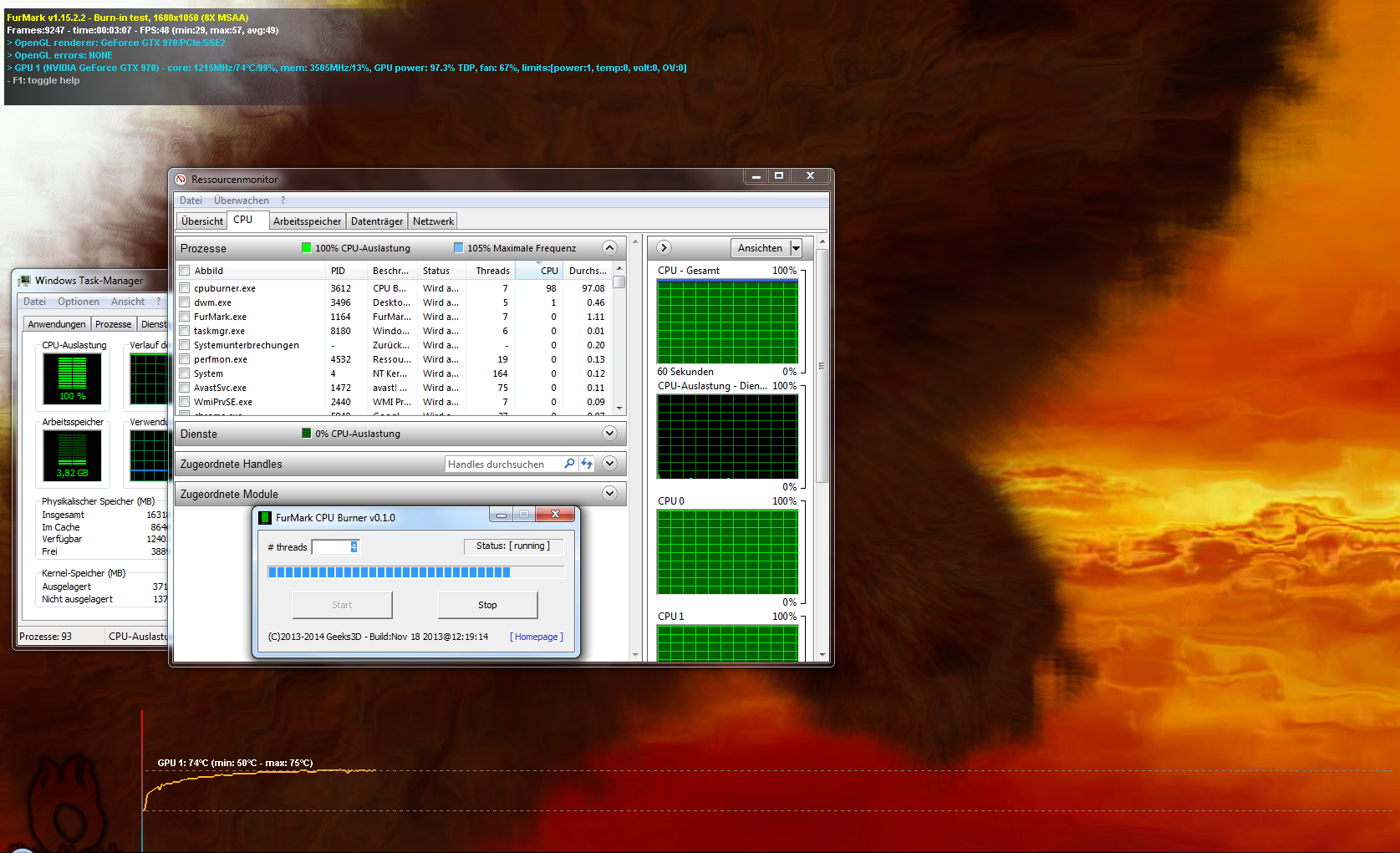
Task: Switch to Anwendungen tab in Task-Manager
Action: [57, 324]
